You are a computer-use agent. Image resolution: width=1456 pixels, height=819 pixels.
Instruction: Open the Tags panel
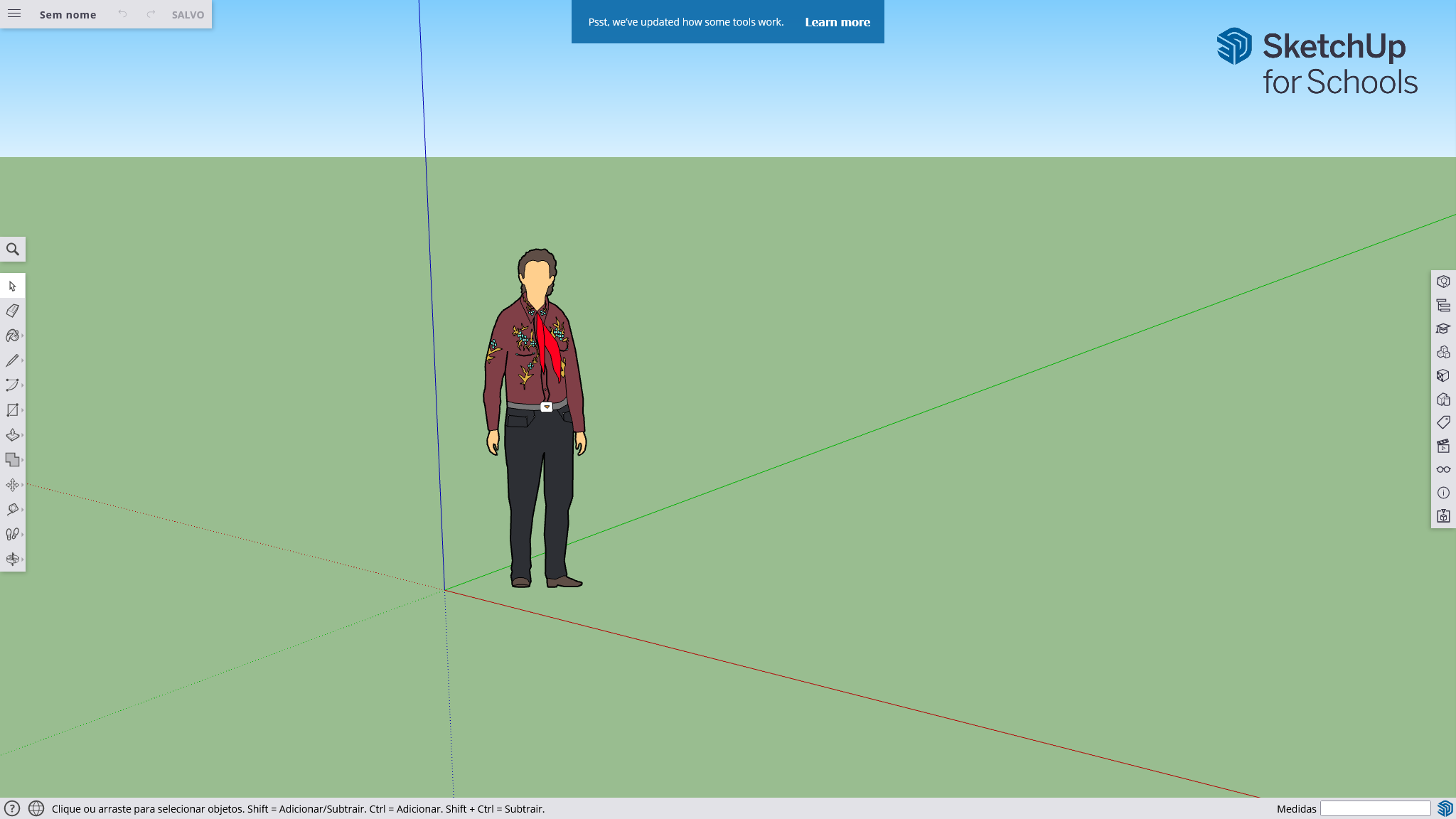[x=1443, y=422]
